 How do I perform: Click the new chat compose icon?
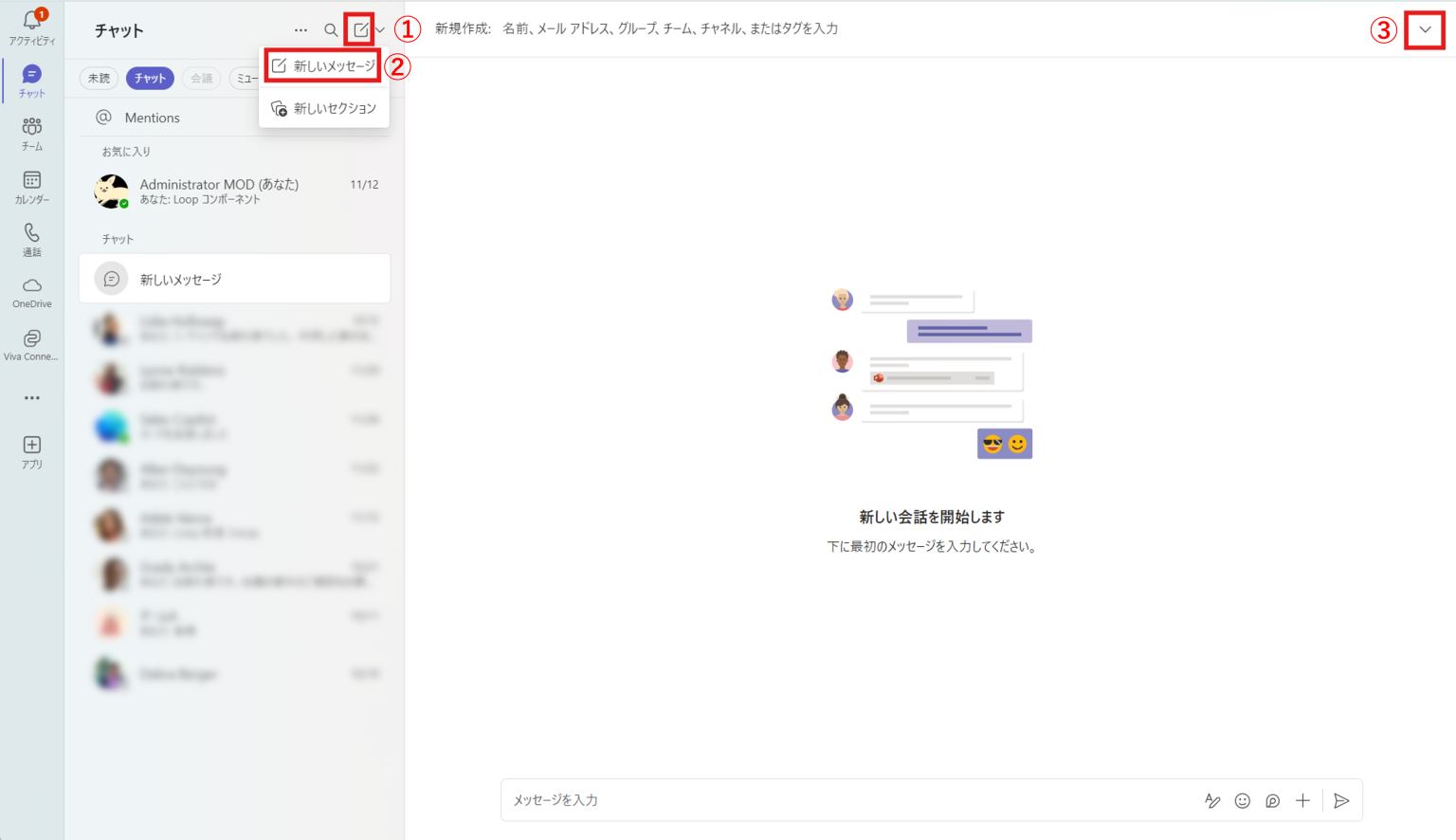pyautogui.click(x=360, y=30)
